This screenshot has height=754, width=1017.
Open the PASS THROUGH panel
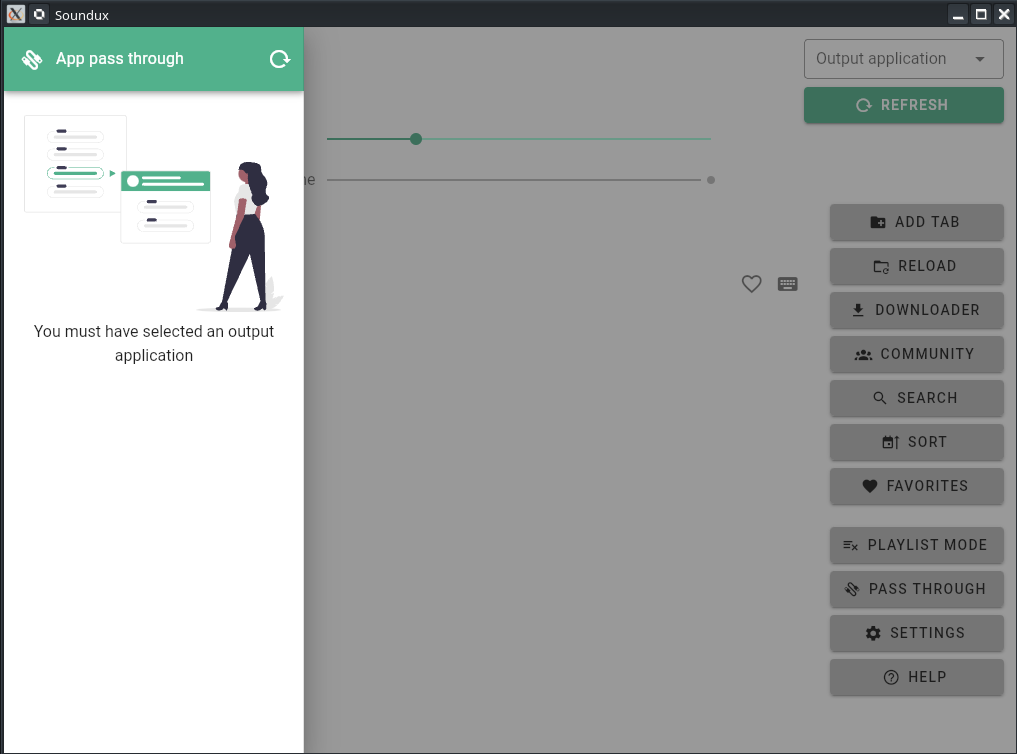pyautogui.click(x=916, y=589)
